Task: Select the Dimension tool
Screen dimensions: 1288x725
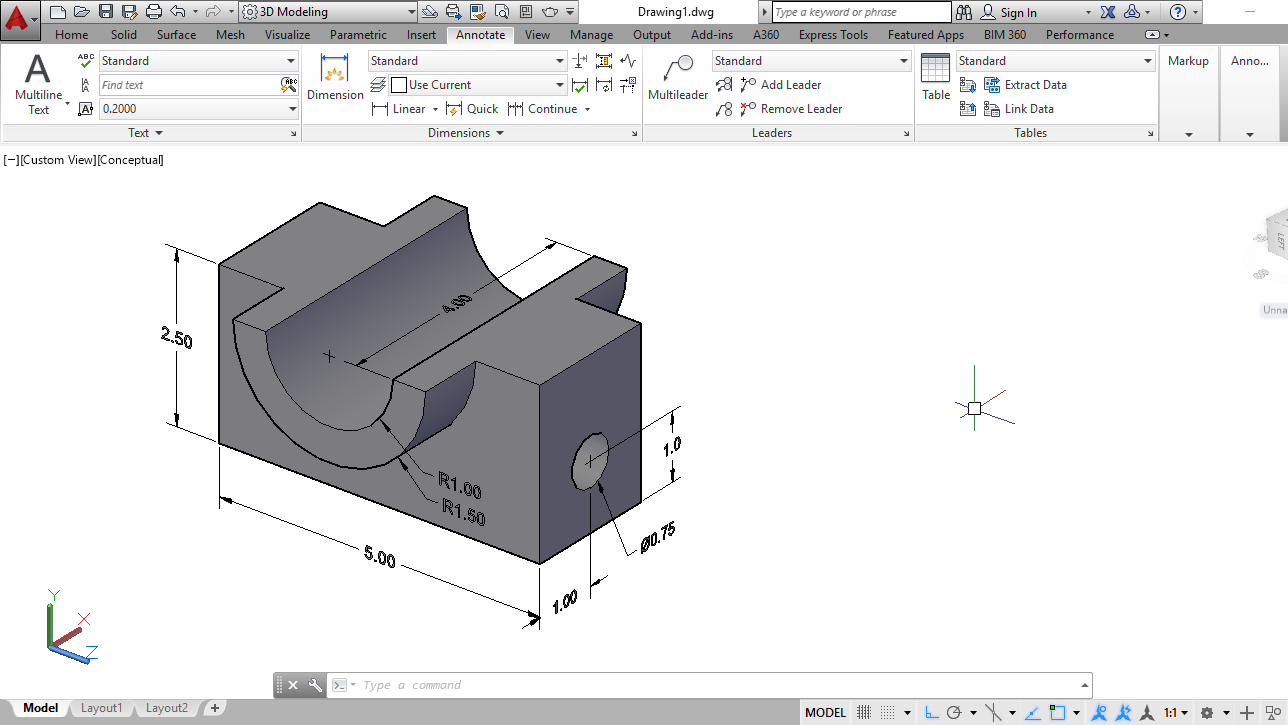Action: point(335,78)
